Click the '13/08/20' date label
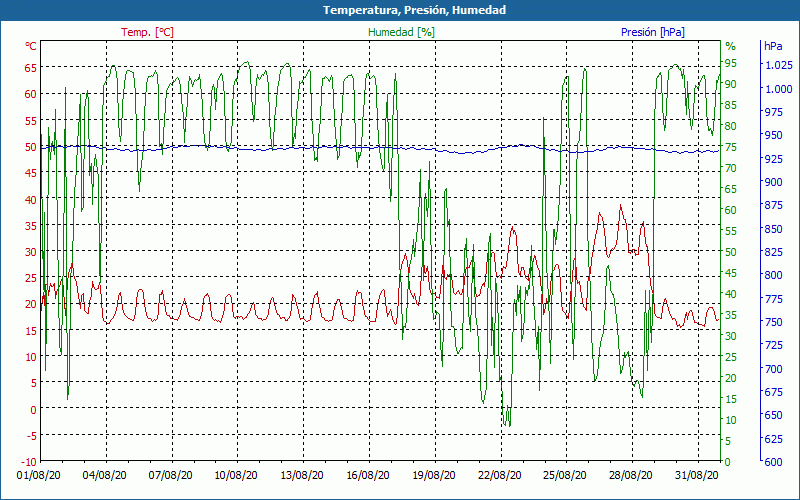The image size is (800, 500). (x=302, y=475)
